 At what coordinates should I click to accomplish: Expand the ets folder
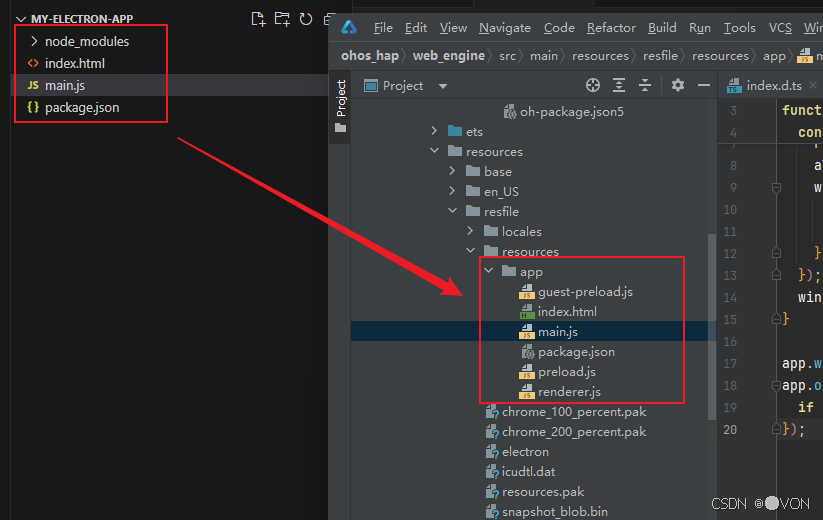[434, 131]
